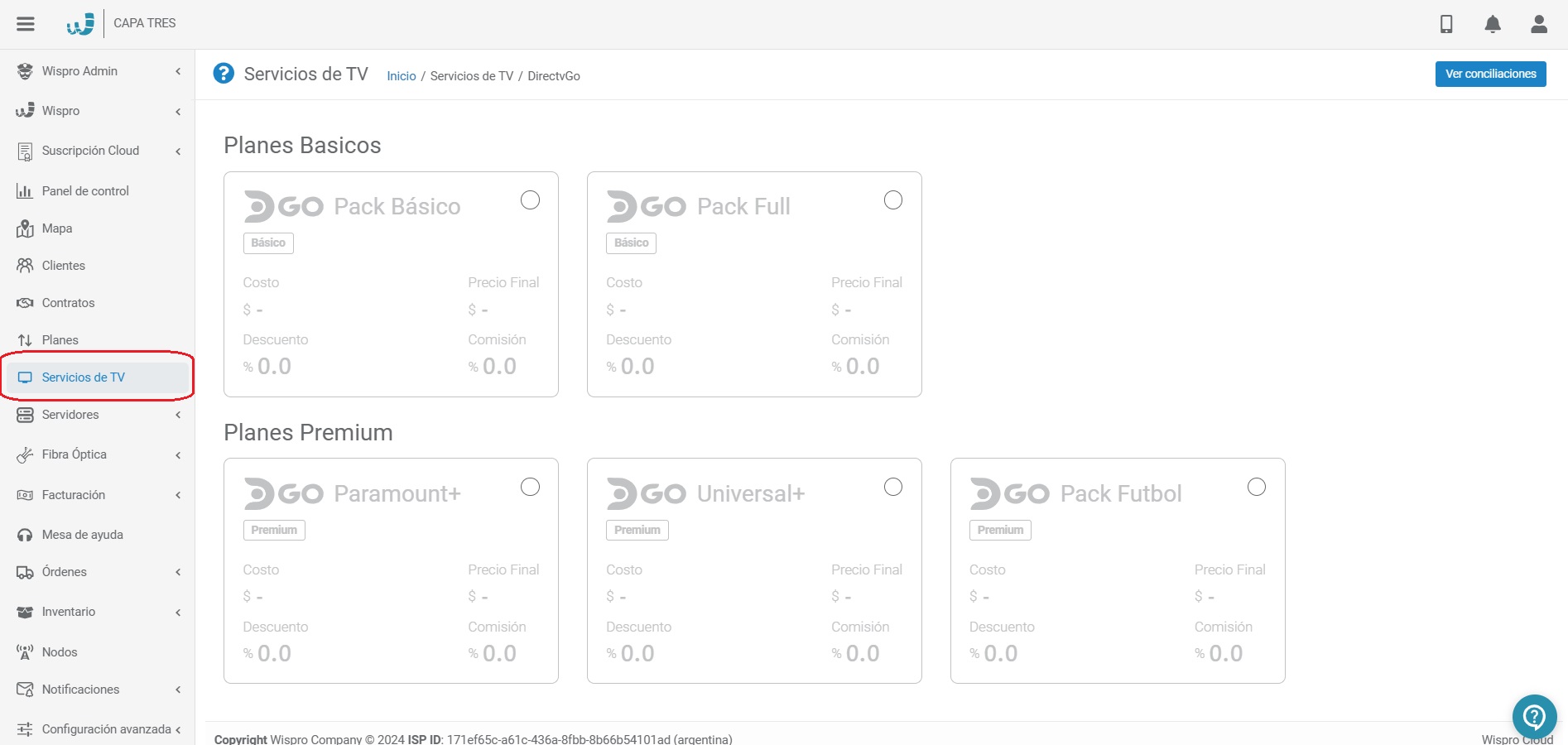Open the notifications bell icon

1493,24
